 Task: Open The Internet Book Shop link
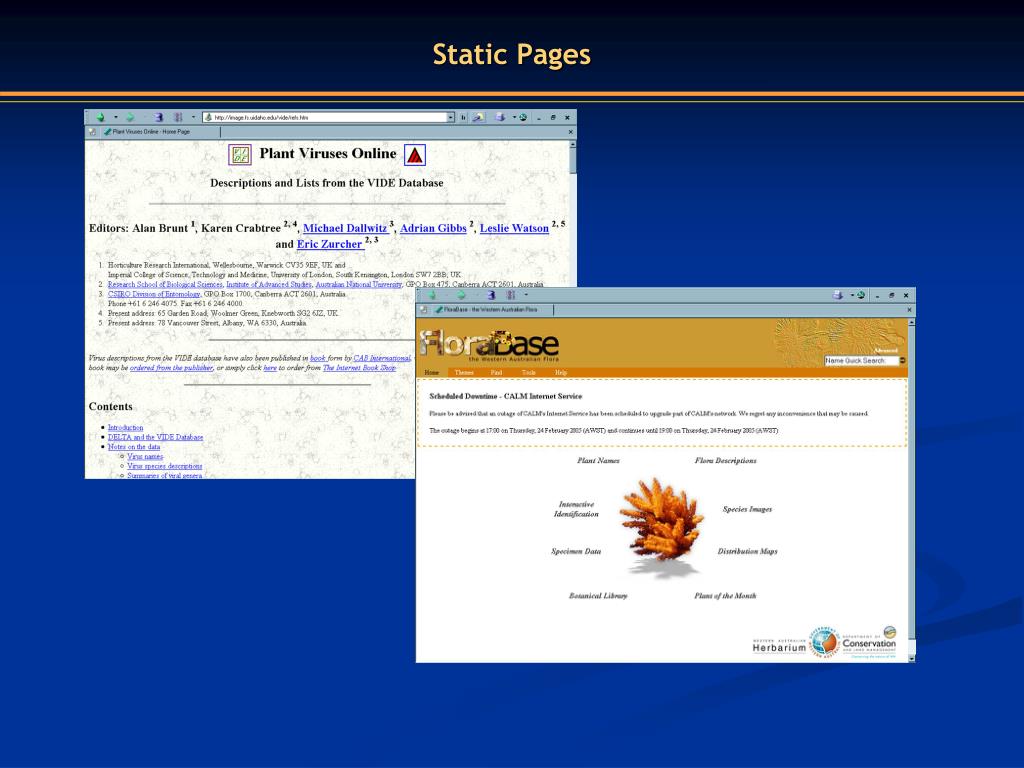[359, 368]
